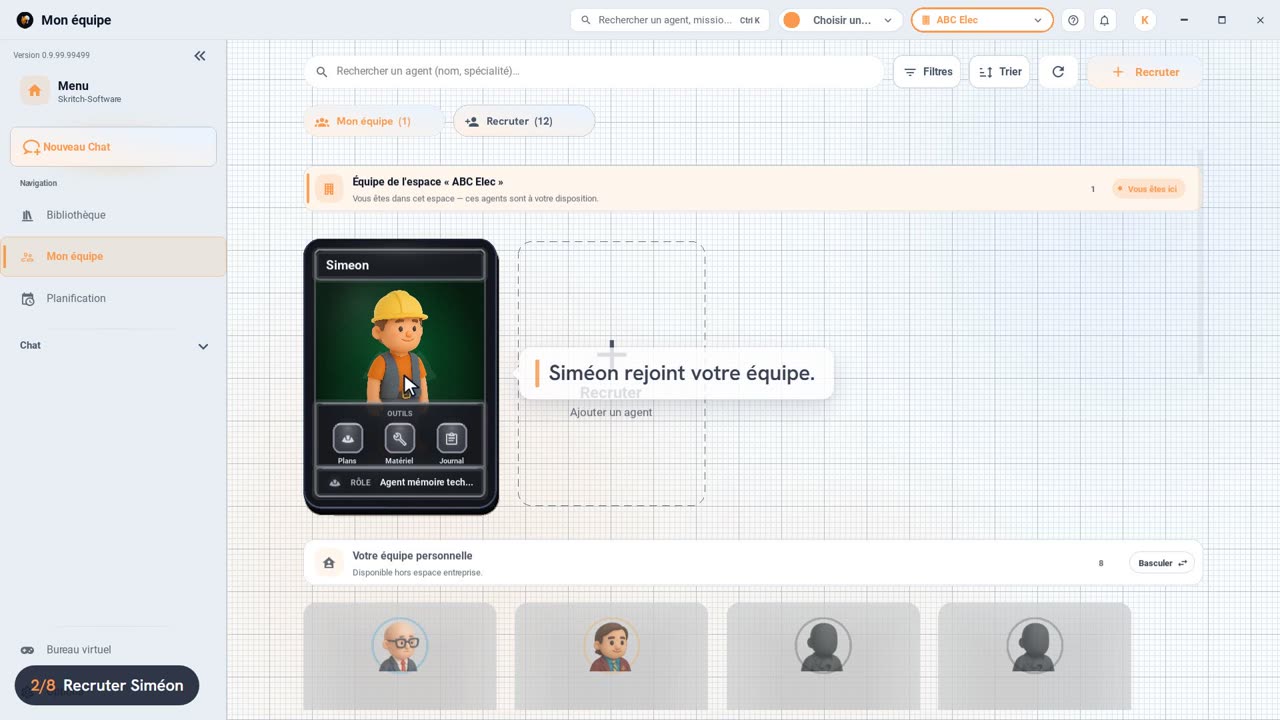The height and width of the screenshot is (720, 1280).
Task: Open the K user avatar
Action: tap(1144, 20)
